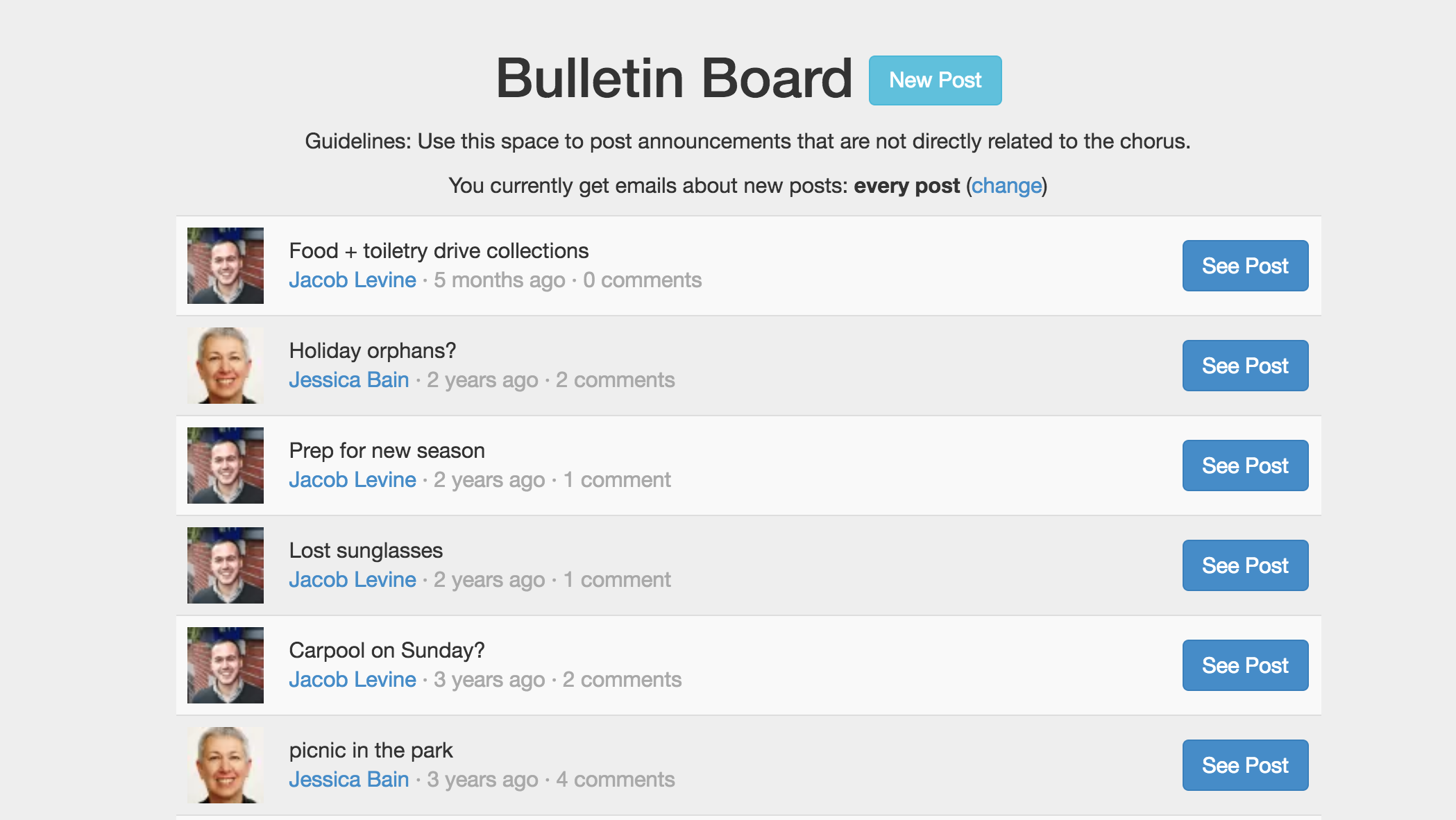
Task: Click Jessica Bain link under Holiday orphans
Action: [349, 380]
